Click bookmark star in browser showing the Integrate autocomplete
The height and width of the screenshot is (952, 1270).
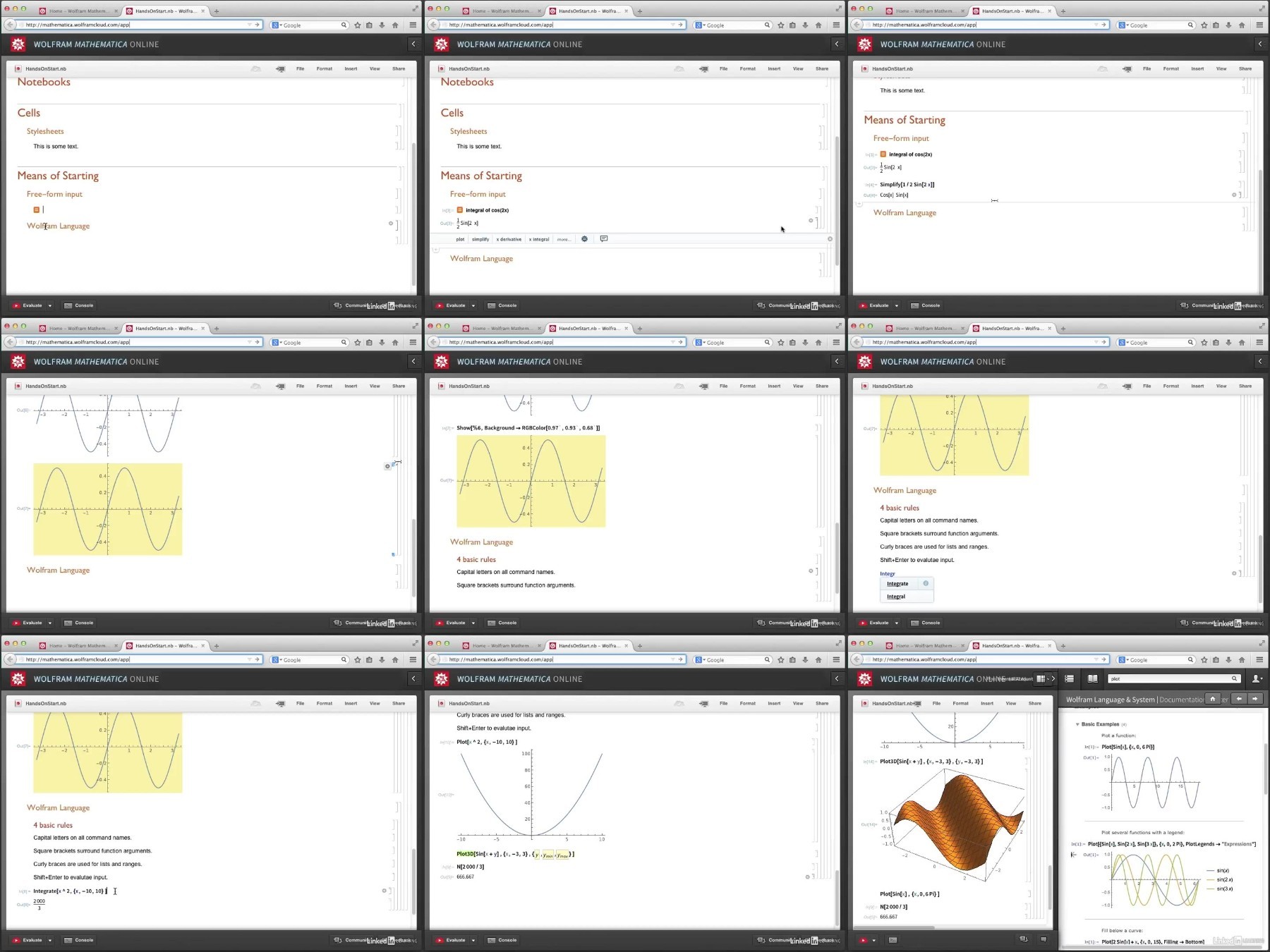coord(1204,343)
